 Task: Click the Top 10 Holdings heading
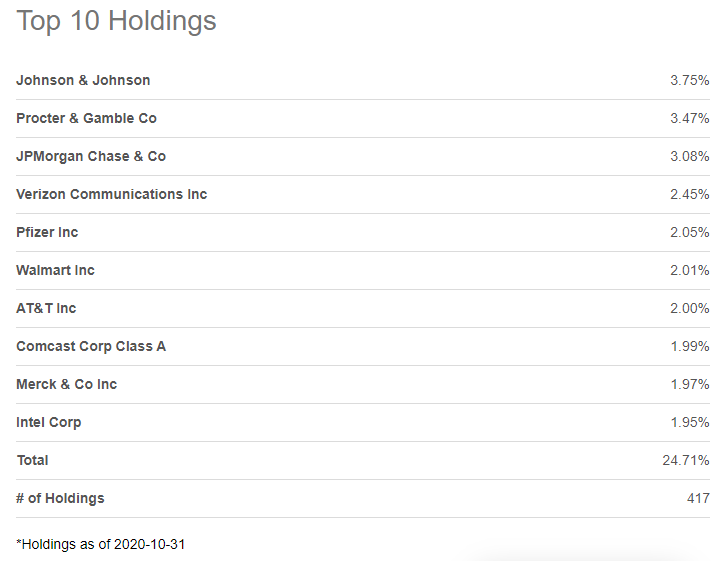[x=116, y=21]
